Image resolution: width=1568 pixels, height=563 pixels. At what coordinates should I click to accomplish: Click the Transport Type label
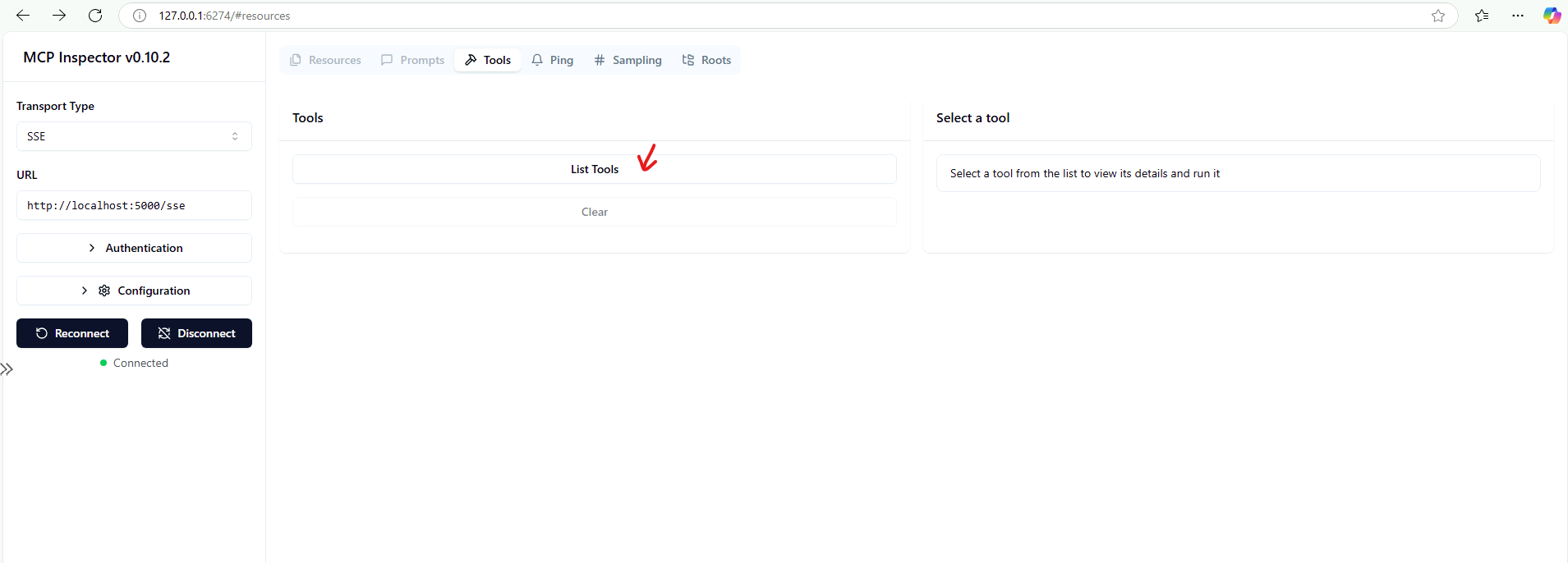(x=55, y=106)
